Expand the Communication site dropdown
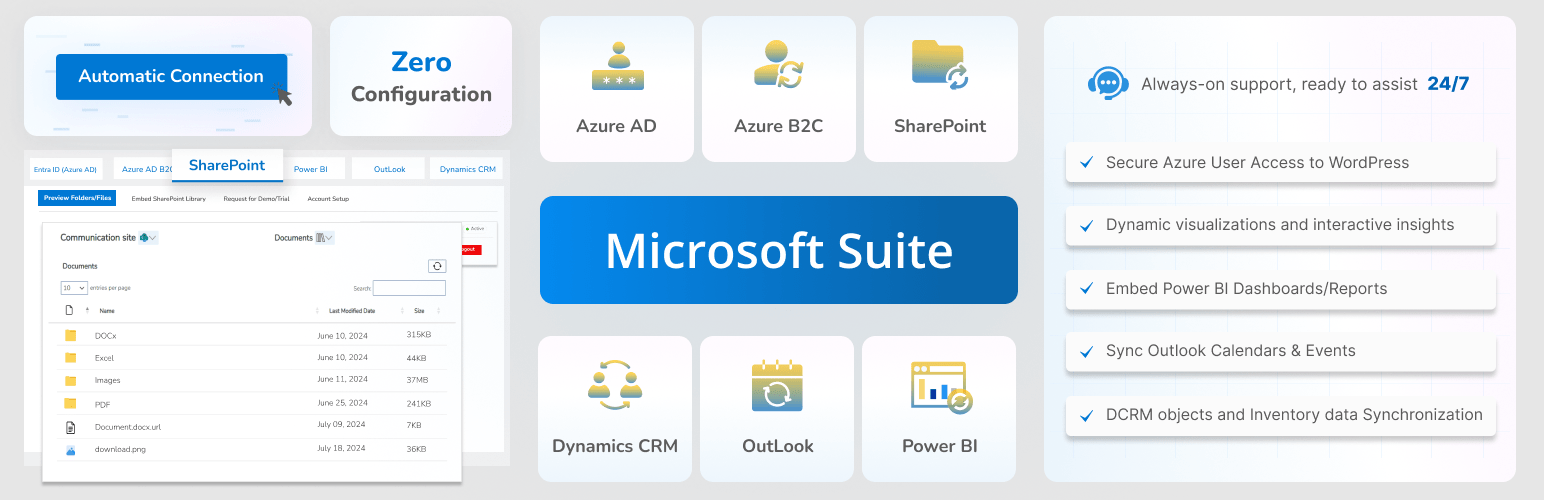 149,238
